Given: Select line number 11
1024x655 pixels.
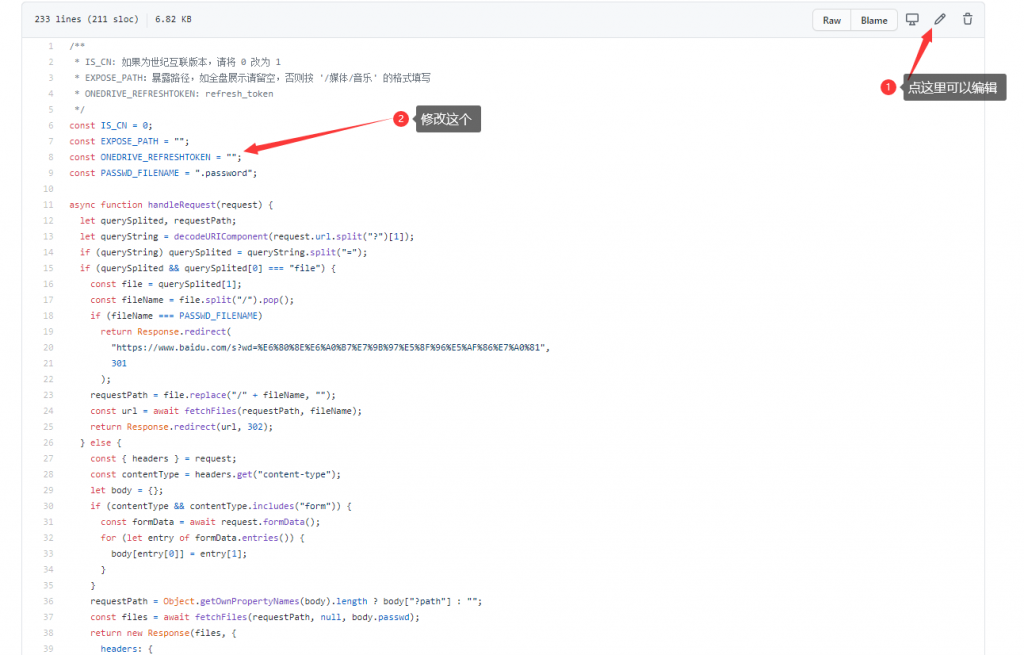Looking at the screenshot, I should pos(48,204).
